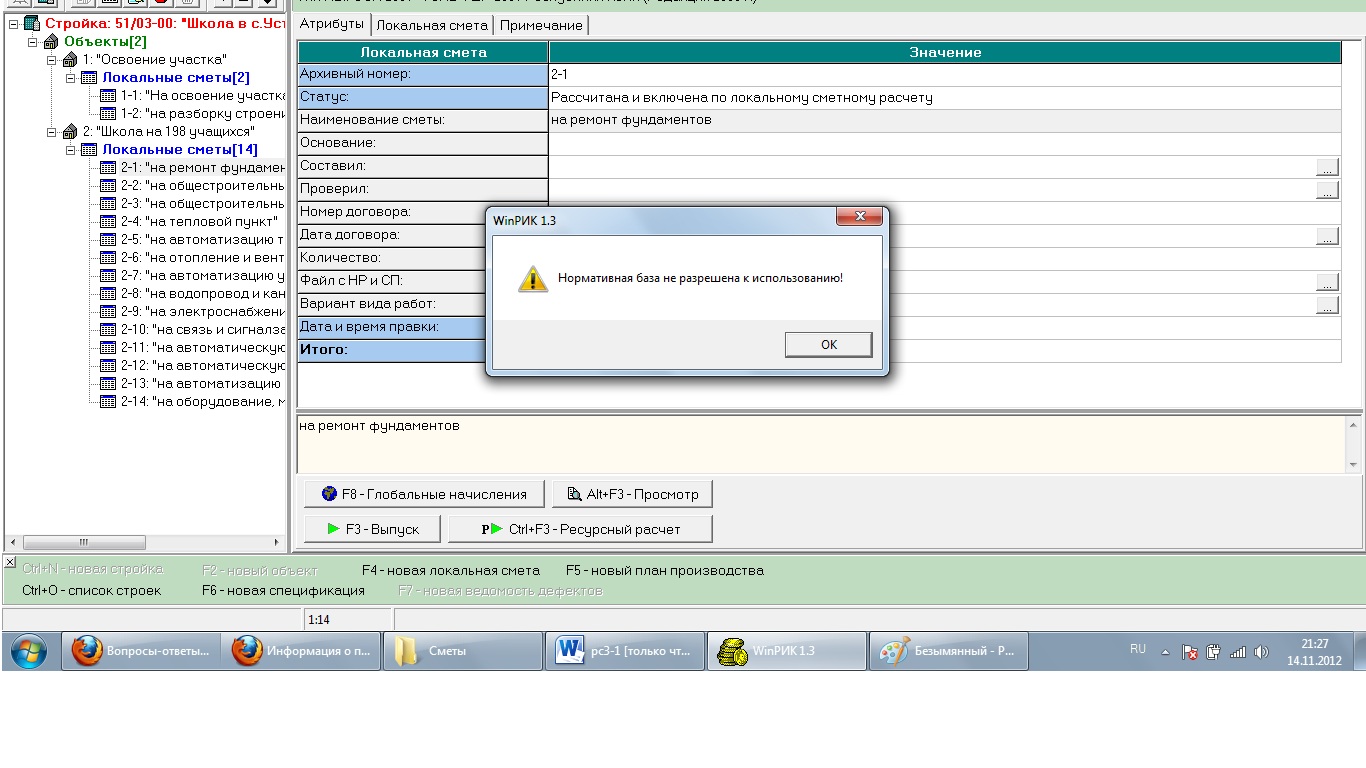Click the house icon of "Освоение участка"
The width and height of the screenshot is (1366, 768).
coord(70,59)
